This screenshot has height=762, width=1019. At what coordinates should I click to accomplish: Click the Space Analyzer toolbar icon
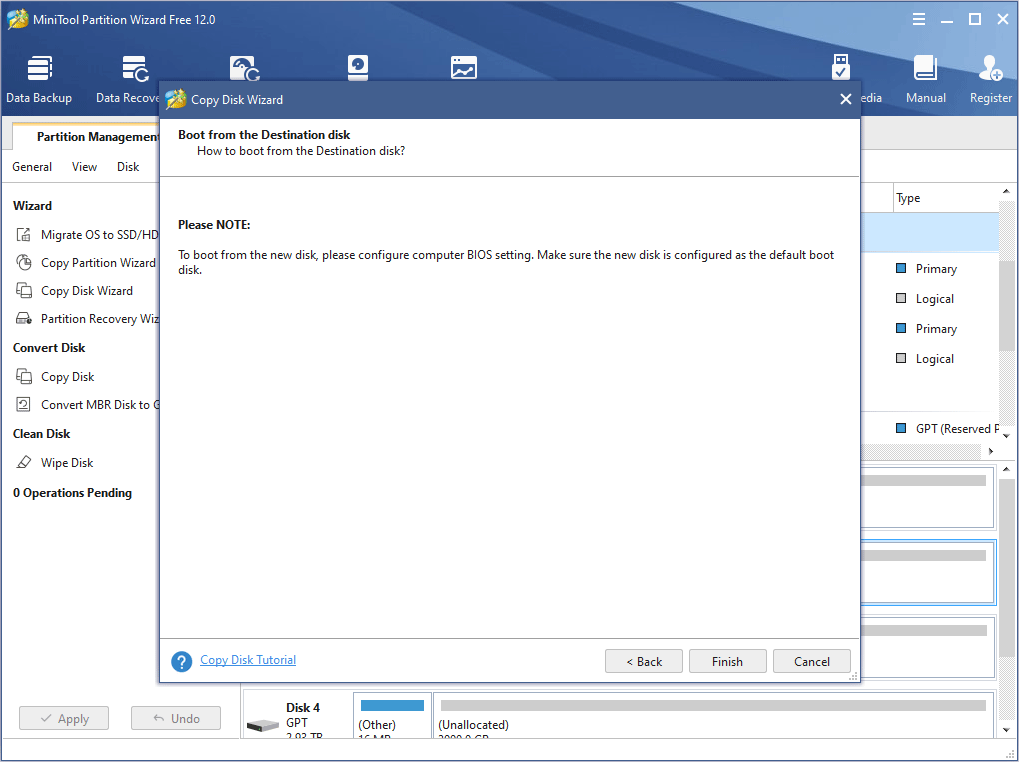tap(464, 68)
